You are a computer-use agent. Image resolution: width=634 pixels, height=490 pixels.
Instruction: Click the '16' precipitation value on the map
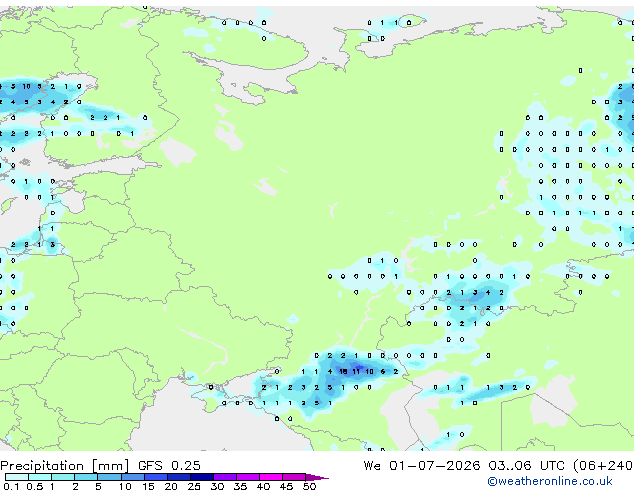pyautogui.click(x=343, y=372)
